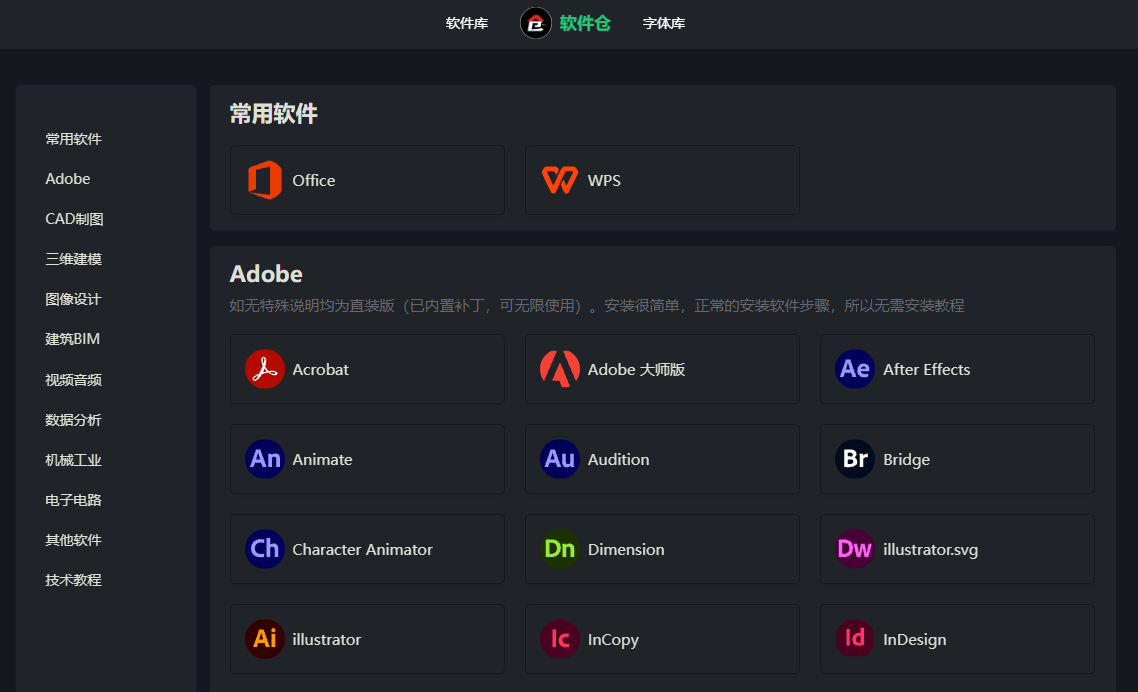Go to 技术教程 in the sidebar
The width and height of the screenshot is (1138, 692).
pyautogui.click(x=73, y=580)
